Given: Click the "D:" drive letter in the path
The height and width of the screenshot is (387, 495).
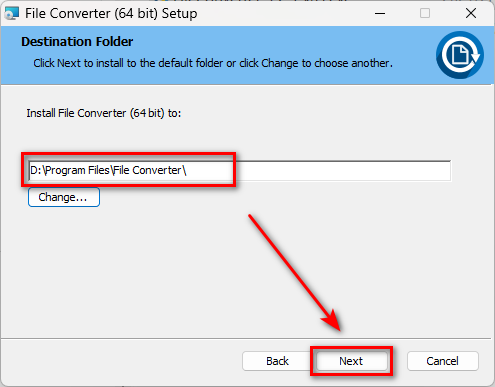Looking at the screenshot, I should pyautogui.click(x=36, y=170).
